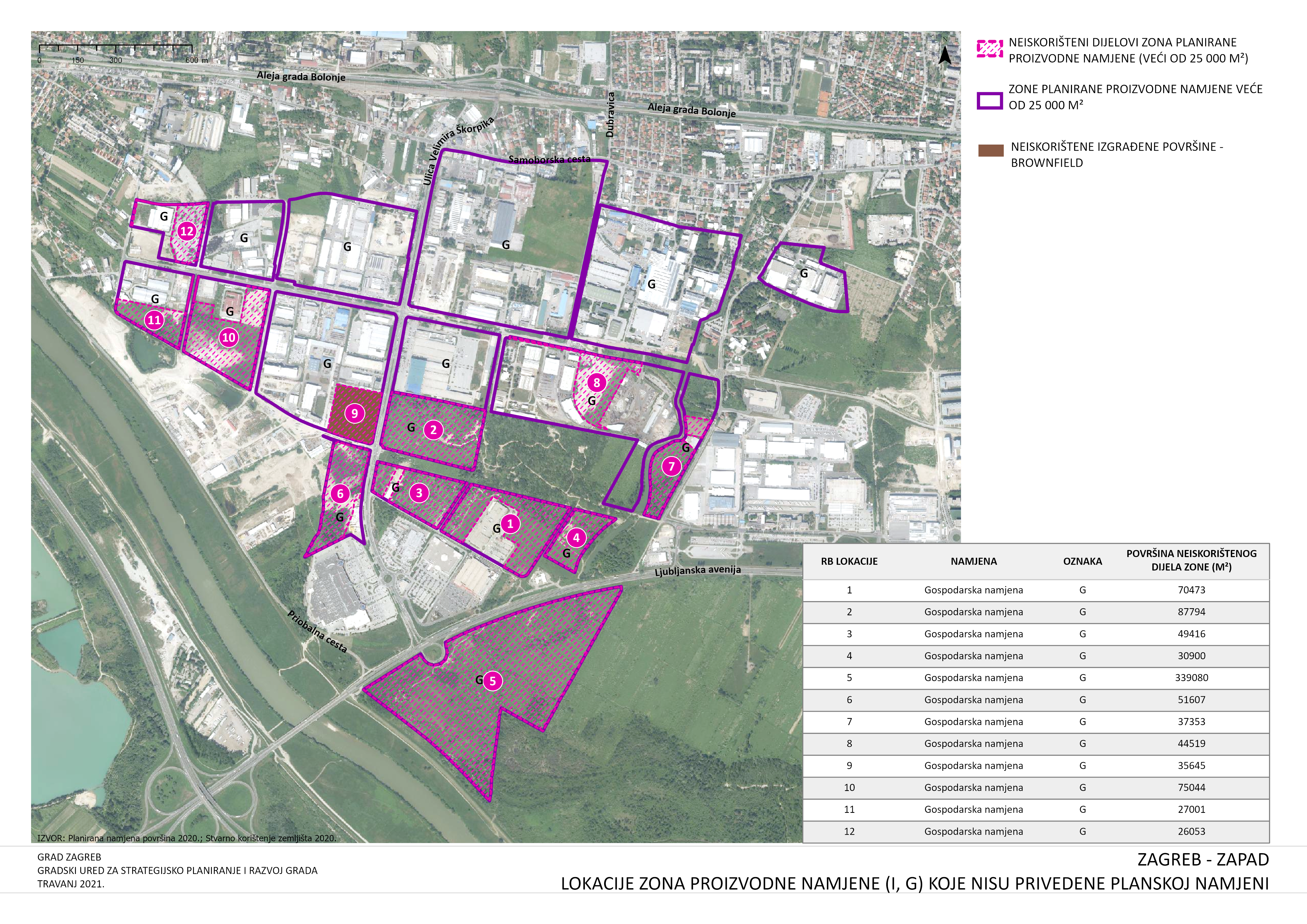The width and height of the screenshot is (1307, 924).
Task: Select location marker number 6
Action: pyautogui.click(x=340, y=493)
